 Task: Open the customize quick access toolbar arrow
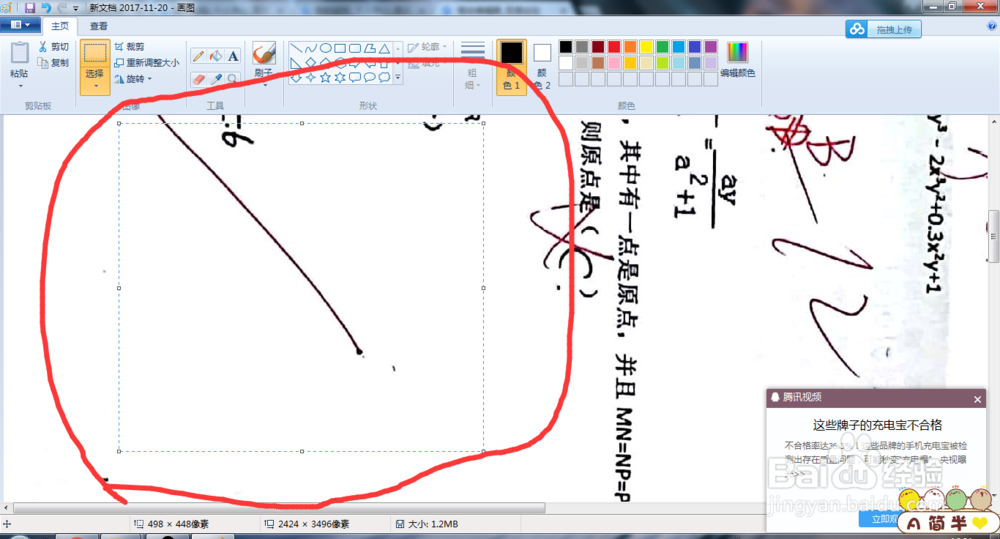click(76, 8)
